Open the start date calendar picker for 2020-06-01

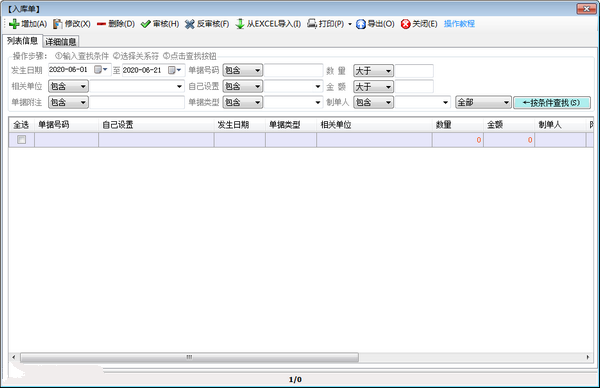pyautogui.click(x=101, y=70)
